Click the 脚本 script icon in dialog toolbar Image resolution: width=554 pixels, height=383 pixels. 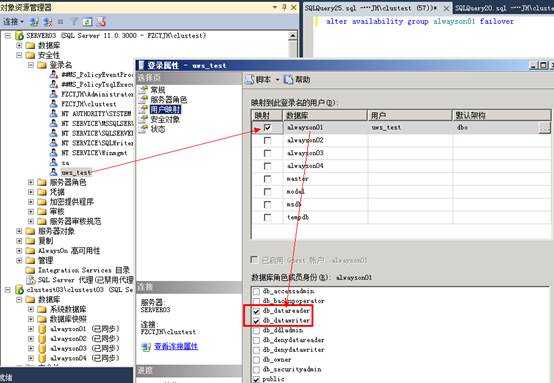(250, 79)
